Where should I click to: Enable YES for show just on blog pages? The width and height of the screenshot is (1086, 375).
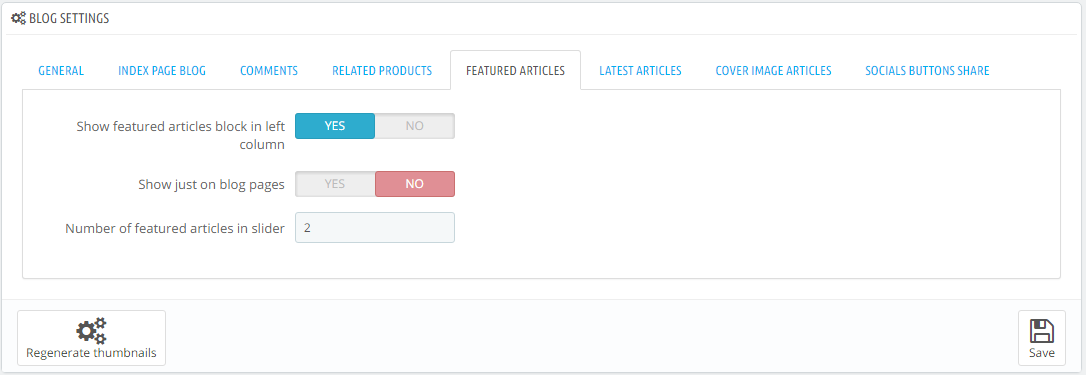click(x=335, y=184)
